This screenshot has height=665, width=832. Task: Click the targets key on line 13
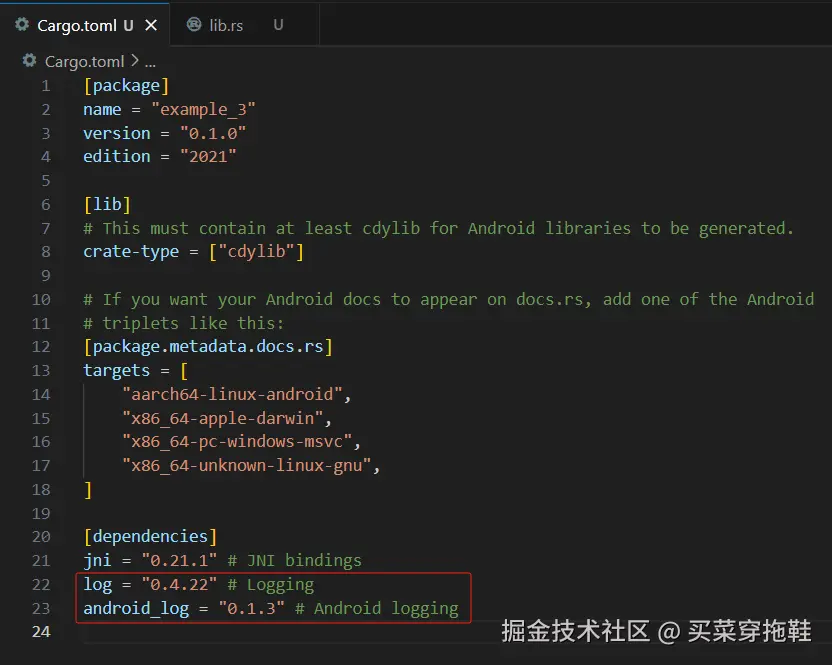pos(117,370)
